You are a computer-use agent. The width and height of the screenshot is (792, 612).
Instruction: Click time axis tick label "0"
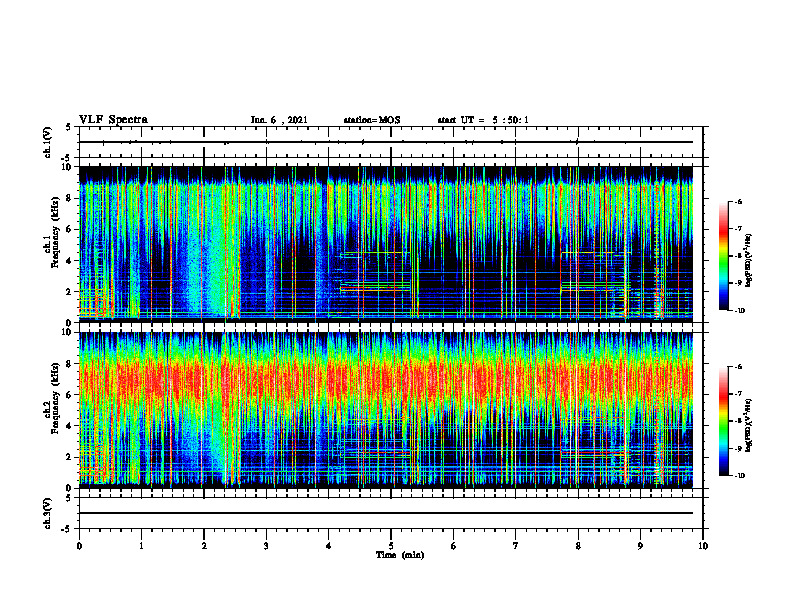[79, 546]
